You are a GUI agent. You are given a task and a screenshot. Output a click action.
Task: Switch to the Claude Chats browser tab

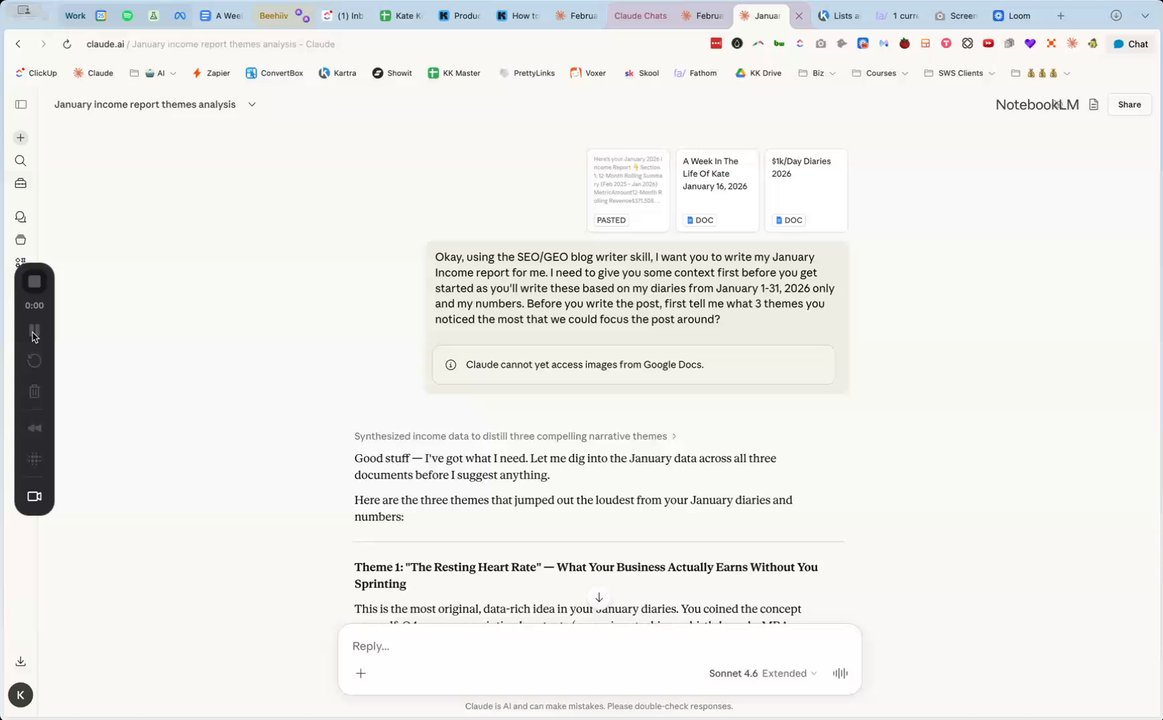point(640,16)
